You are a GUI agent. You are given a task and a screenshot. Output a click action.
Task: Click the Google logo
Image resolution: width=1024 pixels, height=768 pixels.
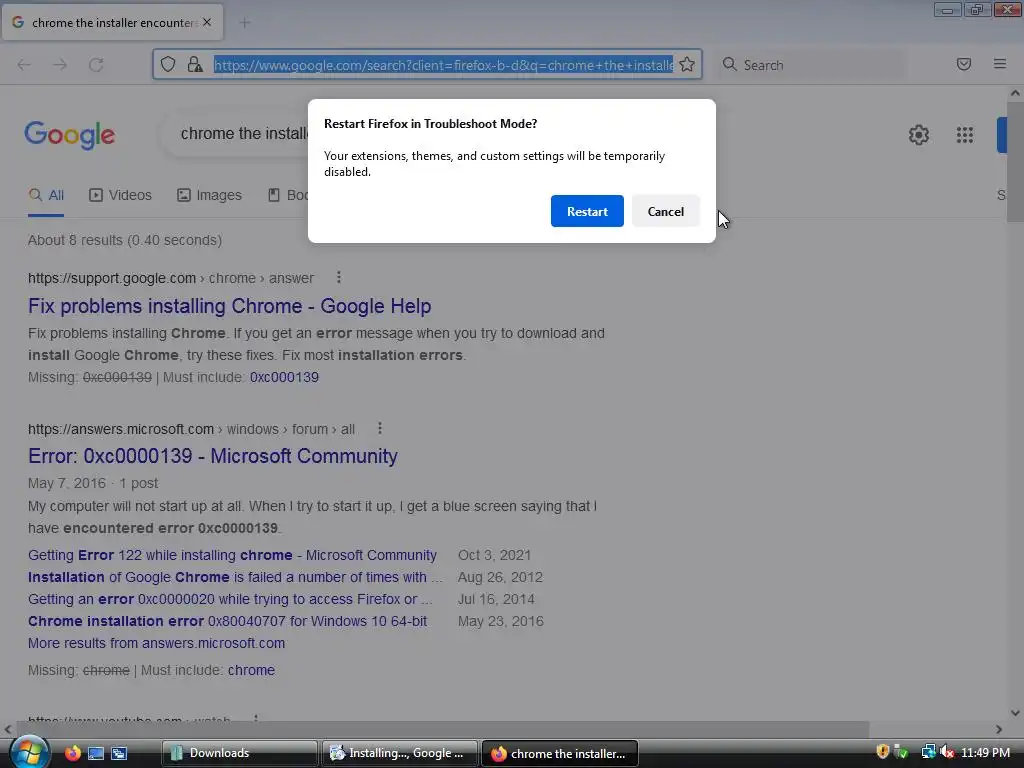tap(69, 135)
